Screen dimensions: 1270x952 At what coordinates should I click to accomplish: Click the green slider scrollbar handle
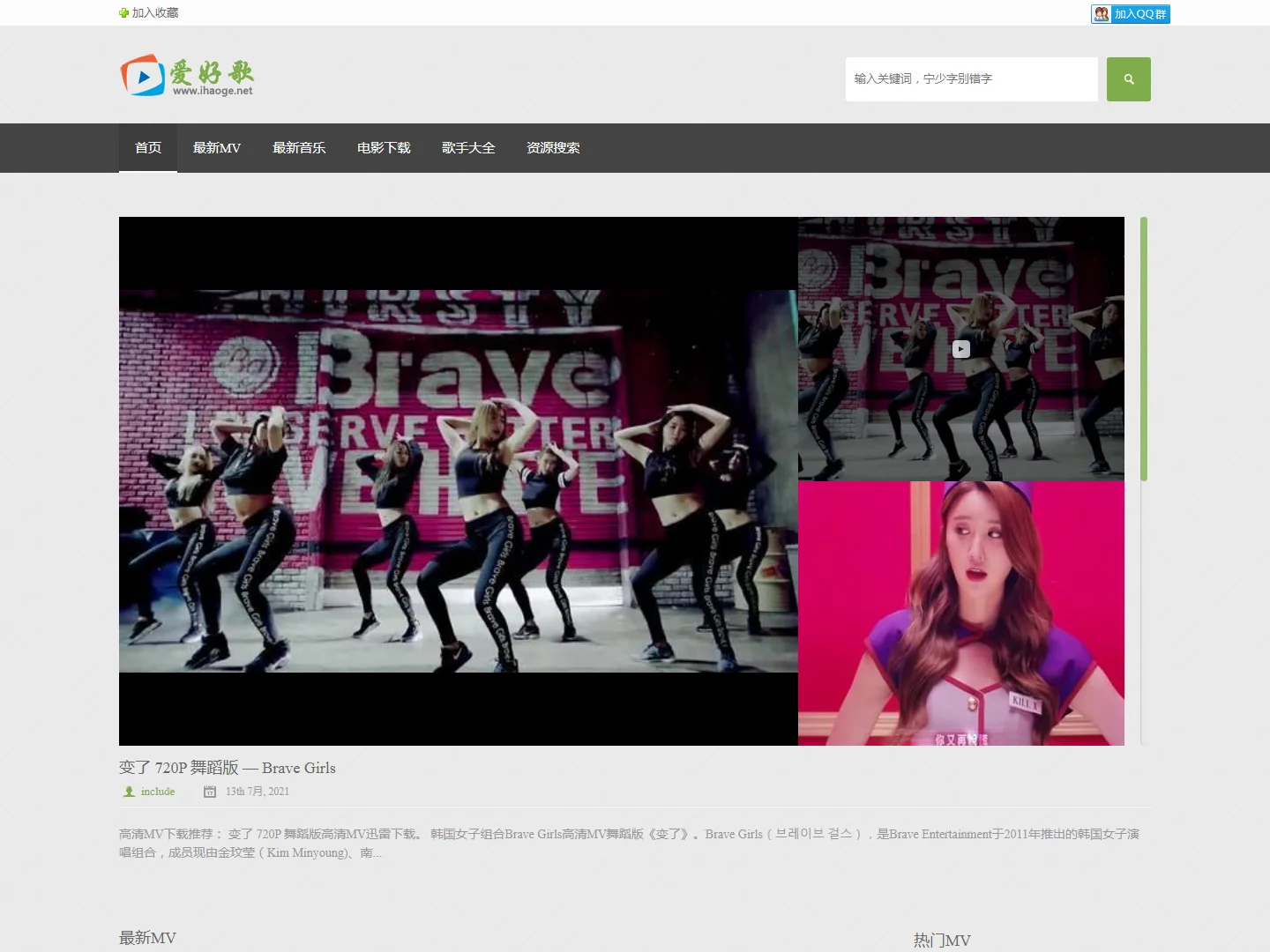point(1144,349)
